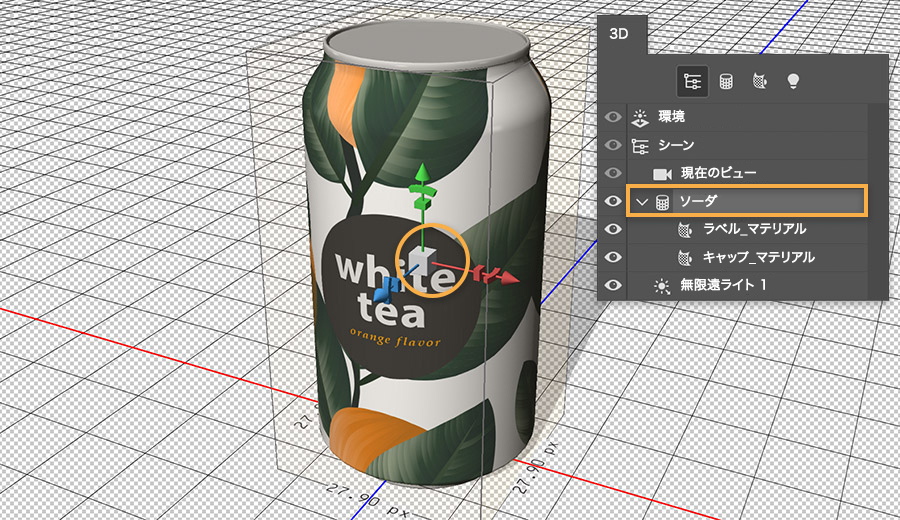
Task: Filter by materials icon
Action: click(x=759, y=82)
